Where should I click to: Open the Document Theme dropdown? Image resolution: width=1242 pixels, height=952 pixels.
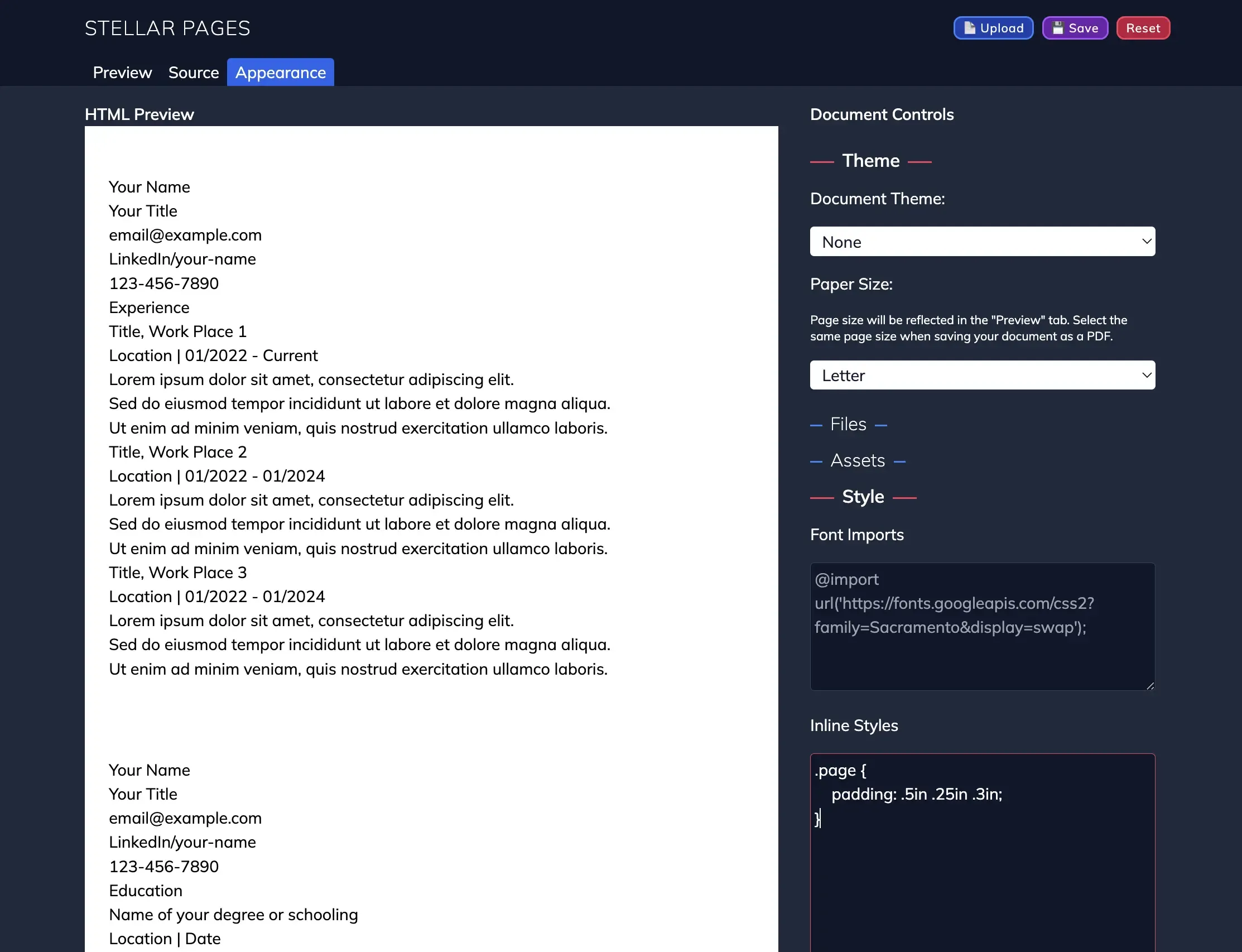click(983, 242)
